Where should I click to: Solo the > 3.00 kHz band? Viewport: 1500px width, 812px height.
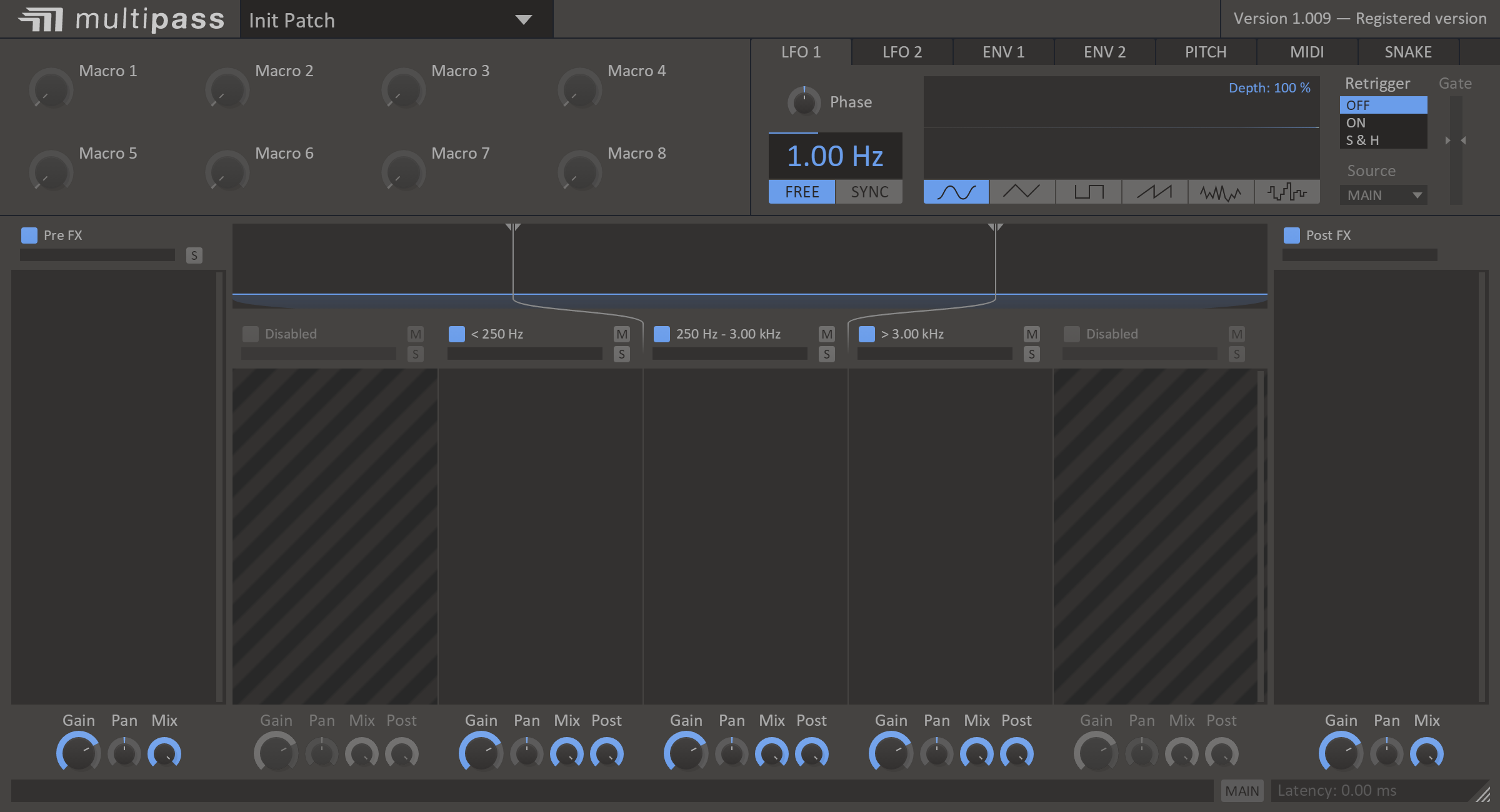tap(1031, 354)
